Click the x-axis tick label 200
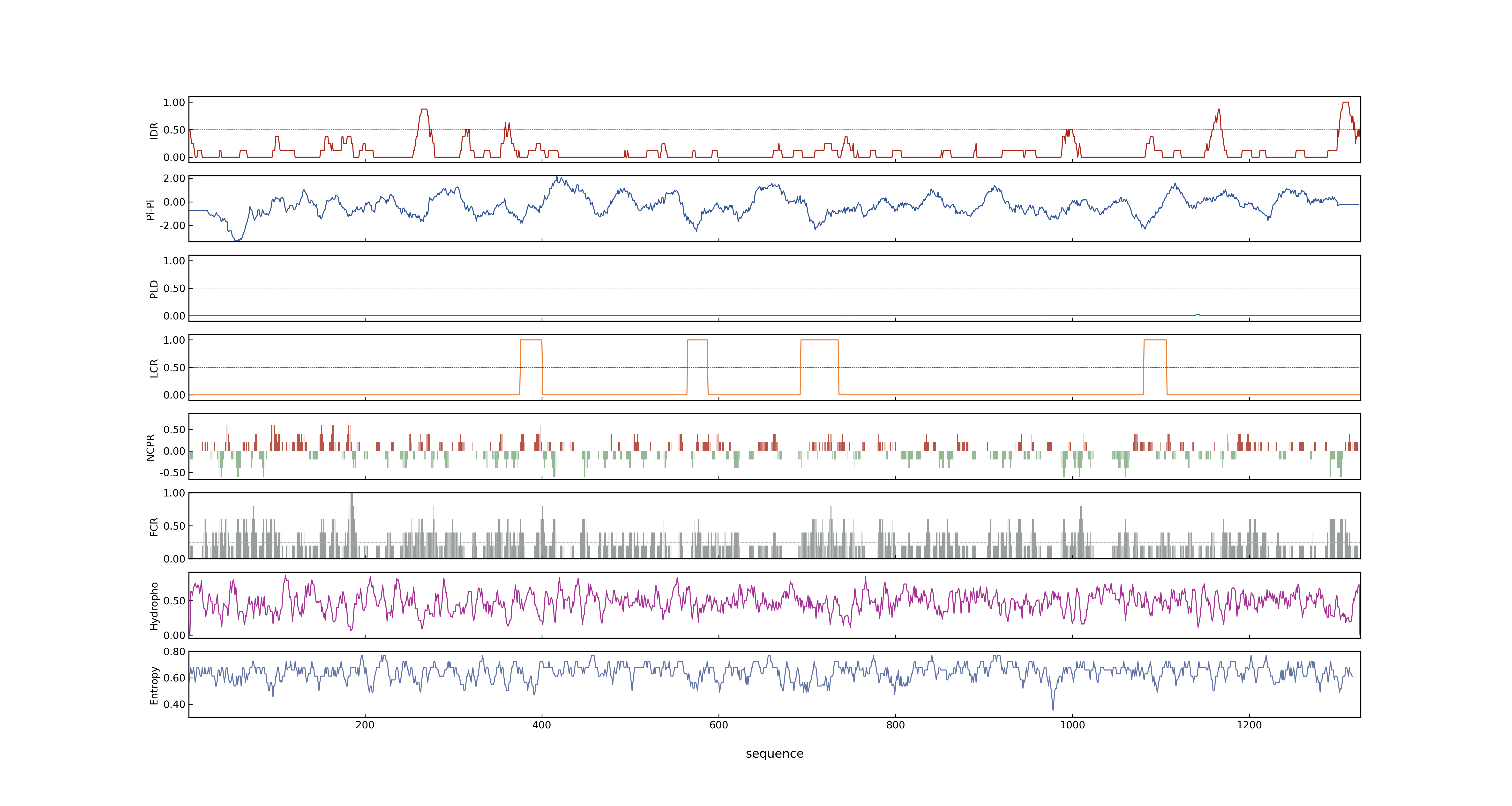 pyautogui.click(x=365, y=725)
